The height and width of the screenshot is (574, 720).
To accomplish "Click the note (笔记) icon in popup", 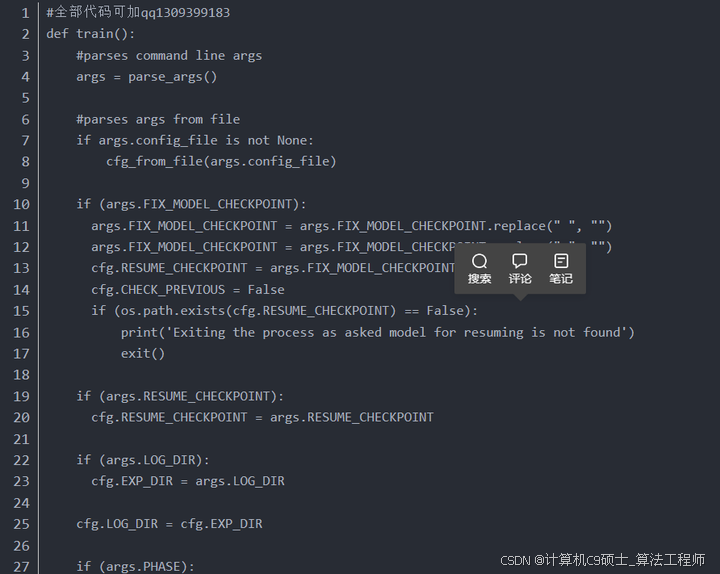I will [561, 262].
